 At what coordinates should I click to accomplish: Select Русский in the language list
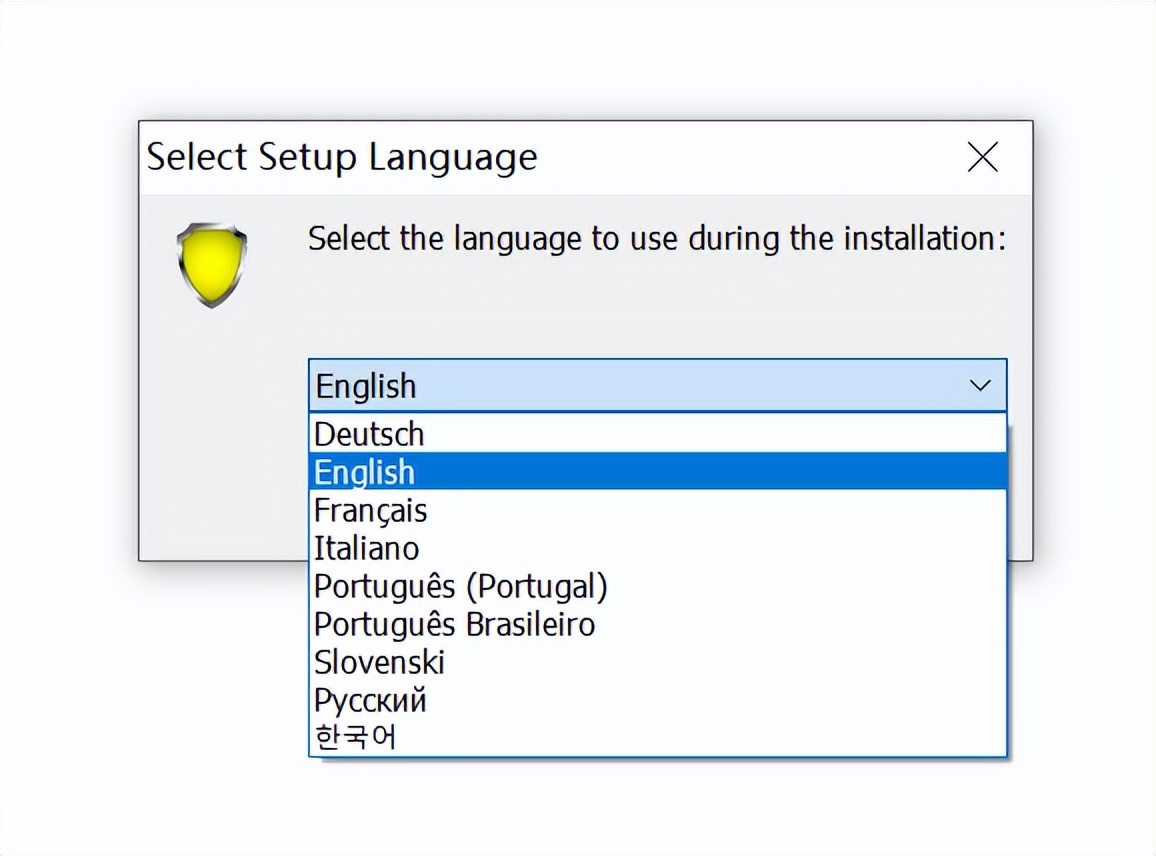[x=370, y=700]
